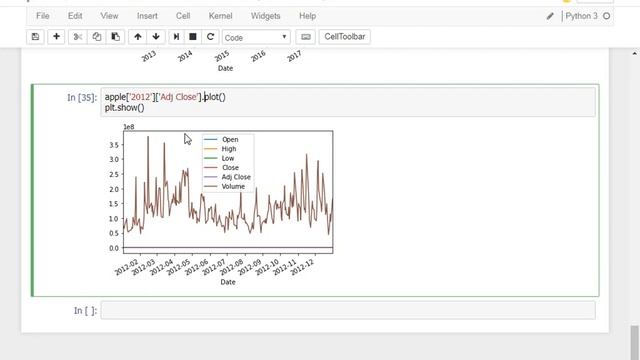Open the File menu
The image size is (640, 360).
click(42, 16)
